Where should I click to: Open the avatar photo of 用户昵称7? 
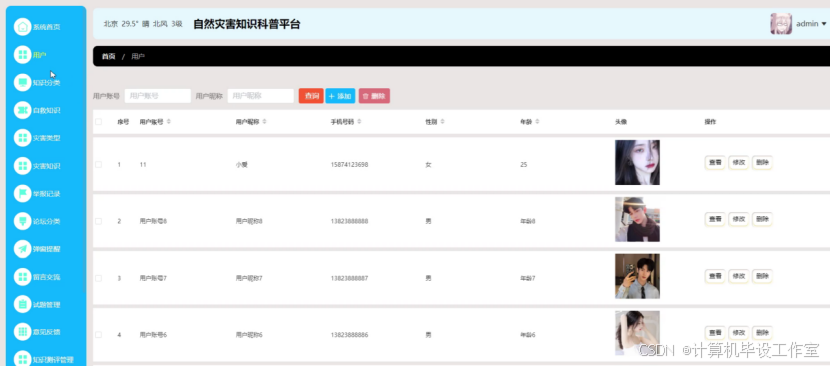pos(637,276)
